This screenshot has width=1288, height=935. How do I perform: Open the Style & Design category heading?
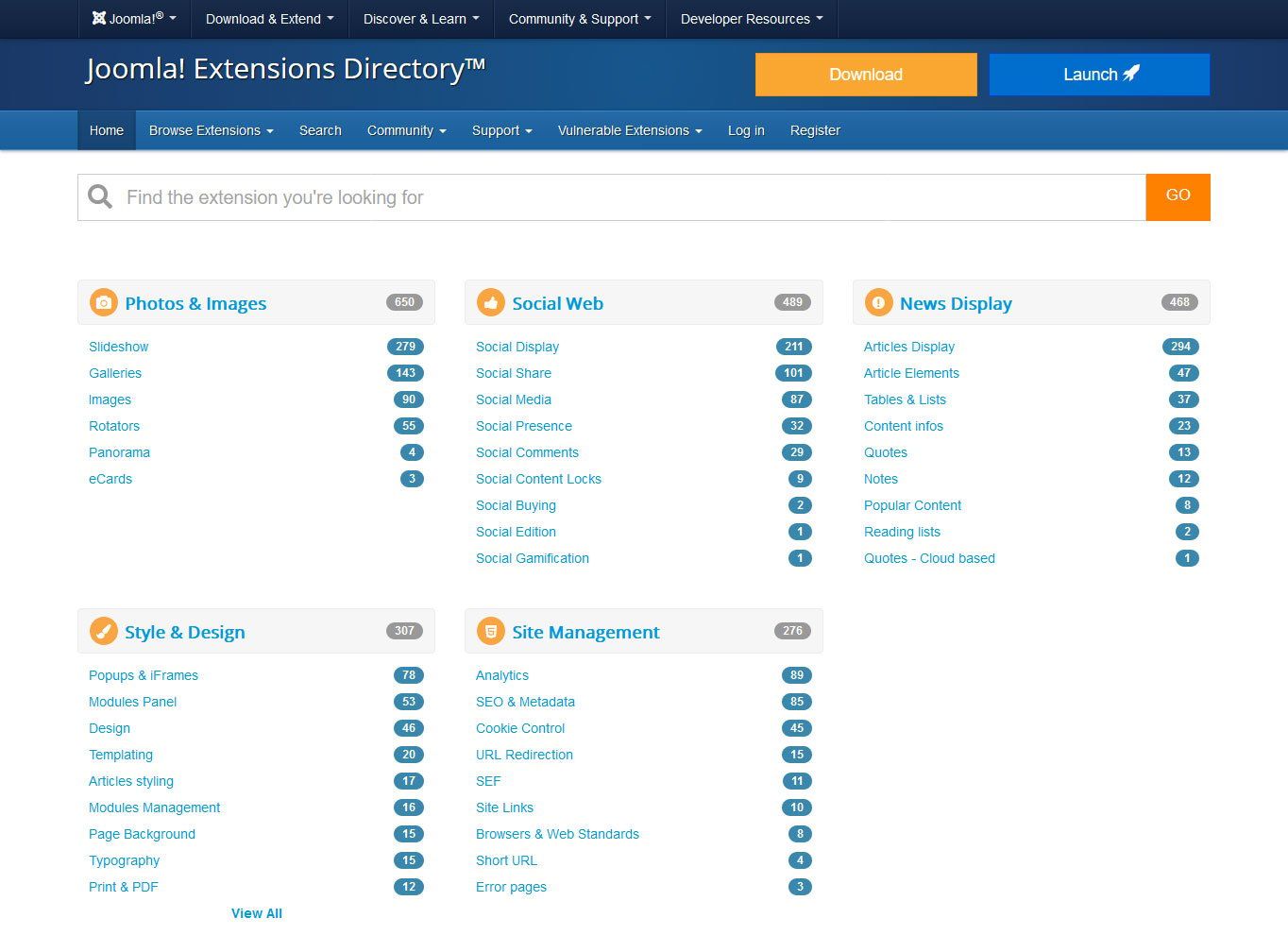point(185,632)
